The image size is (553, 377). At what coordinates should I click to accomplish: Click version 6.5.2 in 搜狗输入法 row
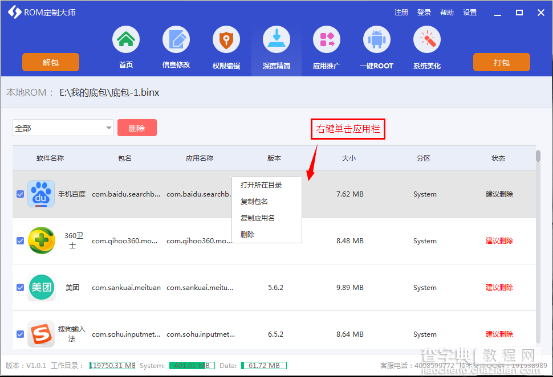[x=275, y=334]
